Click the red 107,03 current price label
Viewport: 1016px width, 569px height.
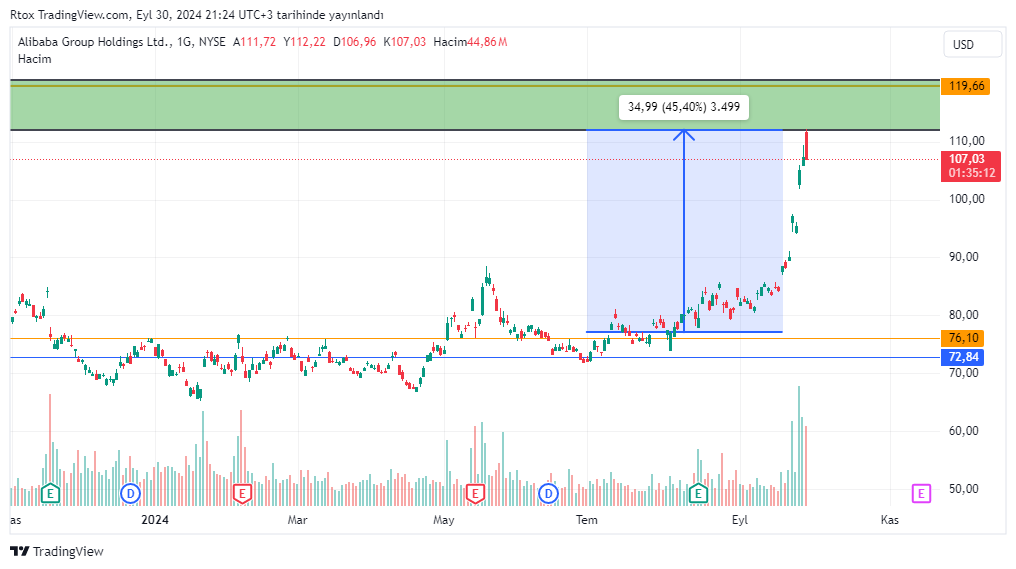[x=966, y=159]
